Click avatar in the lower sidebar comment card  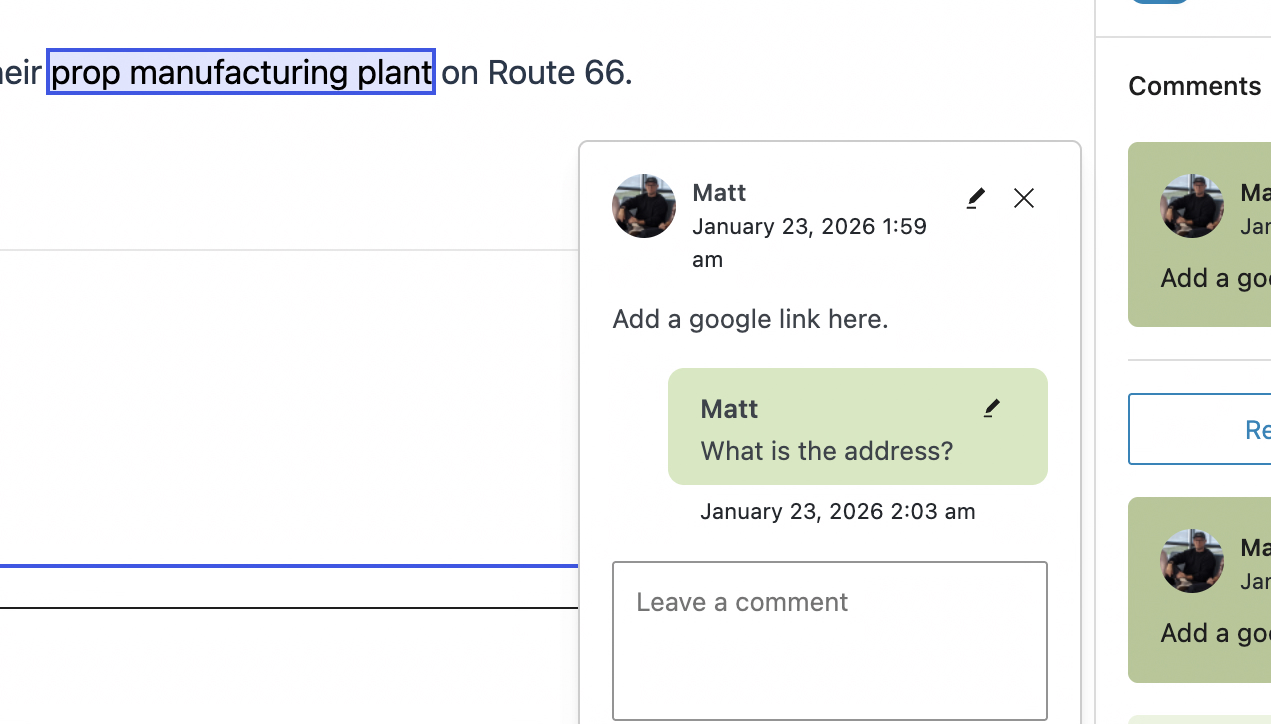click(1191, 561)
